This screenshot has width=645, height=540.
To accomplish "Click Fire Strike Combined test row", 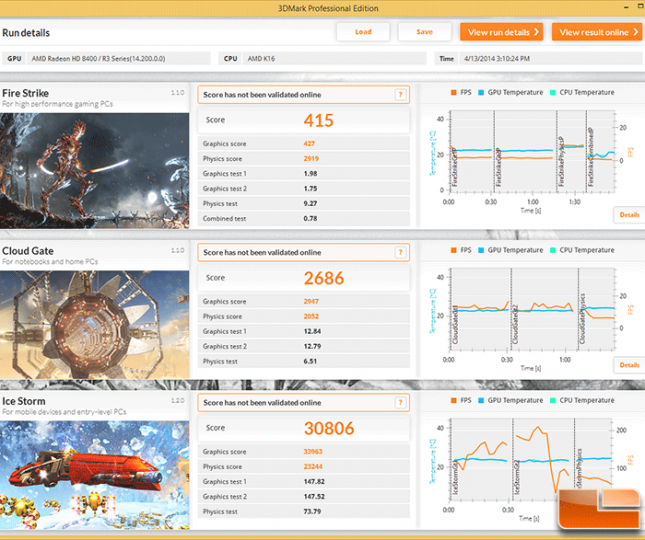I will pos(304,218).
